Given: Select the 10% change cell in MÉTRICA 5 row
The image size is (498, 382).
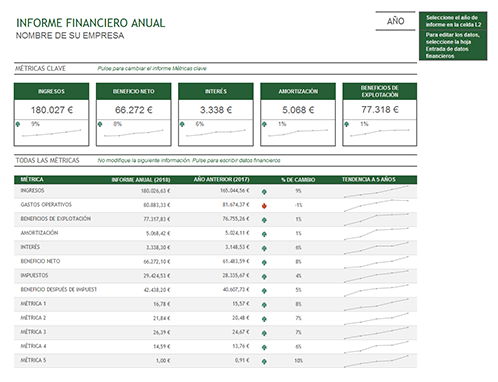Looking at the screenshot, I should tap(298, 361).
